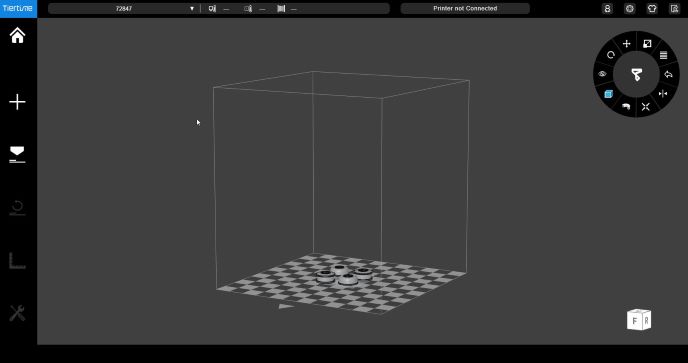
Task: Open the Print icon in left sidebar
Action: 17,155
